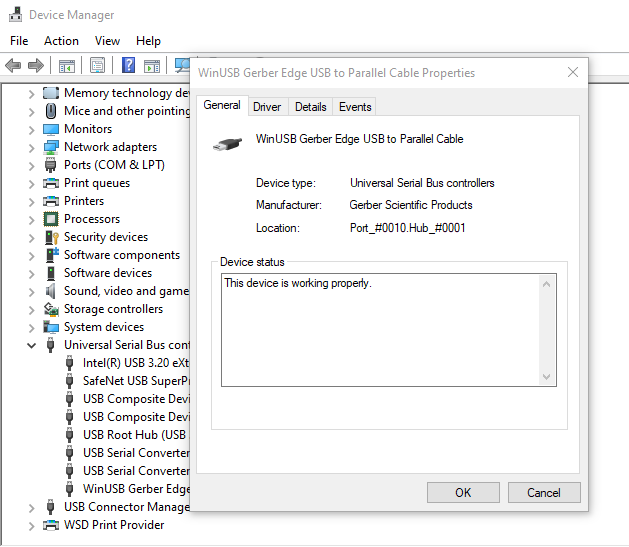This screenshot has width=629, height=547.
Task: Click the Ports (COM & LPT) icon
Action: tap(51, 165)
